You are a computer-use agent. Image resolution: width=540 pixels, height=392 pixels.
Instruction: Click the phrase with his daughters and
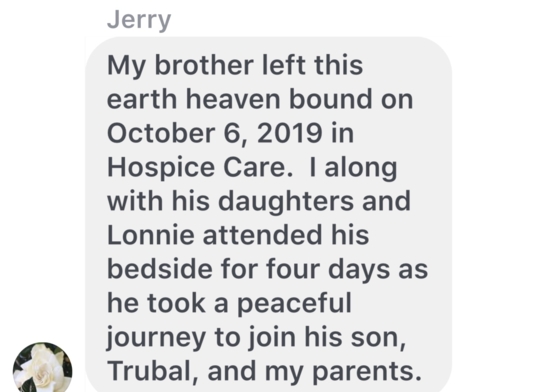[259, 202]
